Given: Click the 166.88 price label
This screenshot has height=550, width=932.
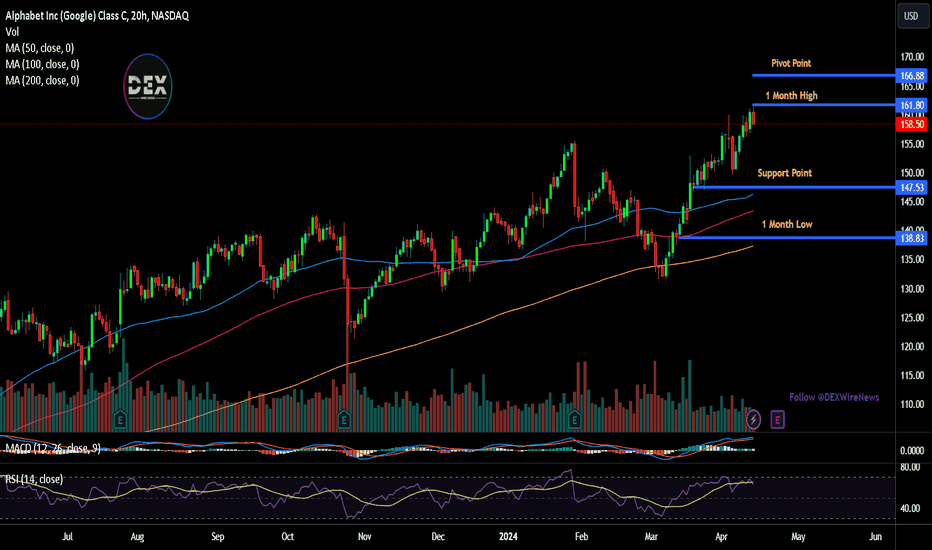Looking at the screenshot, I should pyautogui.click(x=912, y=76).
